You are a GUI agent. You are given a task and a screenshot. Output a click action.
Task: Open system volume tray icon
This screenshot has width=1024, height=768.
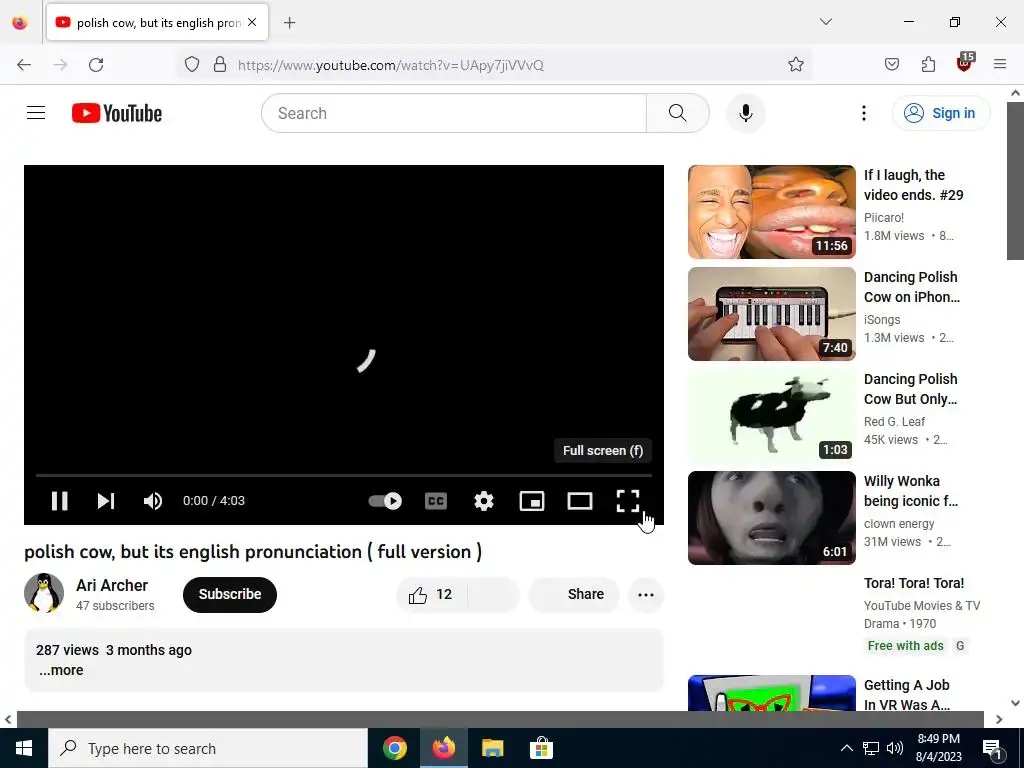pos(895,748)
